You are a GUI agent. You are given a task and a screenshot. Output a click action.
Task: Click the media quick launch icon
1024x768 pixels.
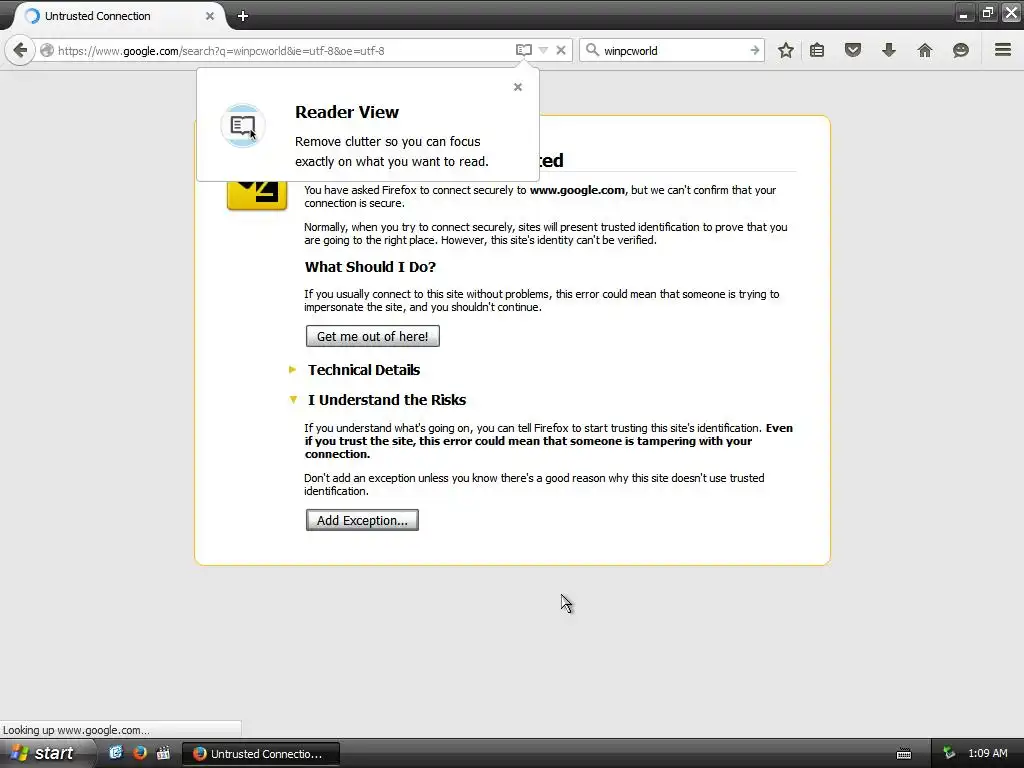[163, 753]
